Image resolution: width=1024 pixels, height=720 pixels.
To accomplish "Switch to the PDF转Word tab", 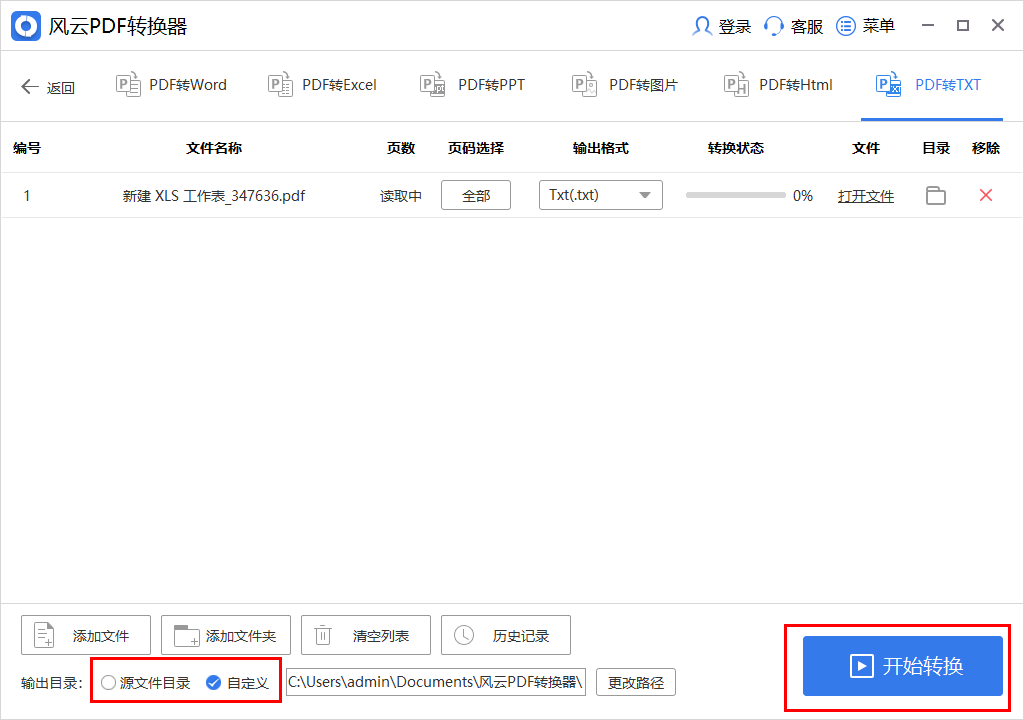I will pos(172,85).
